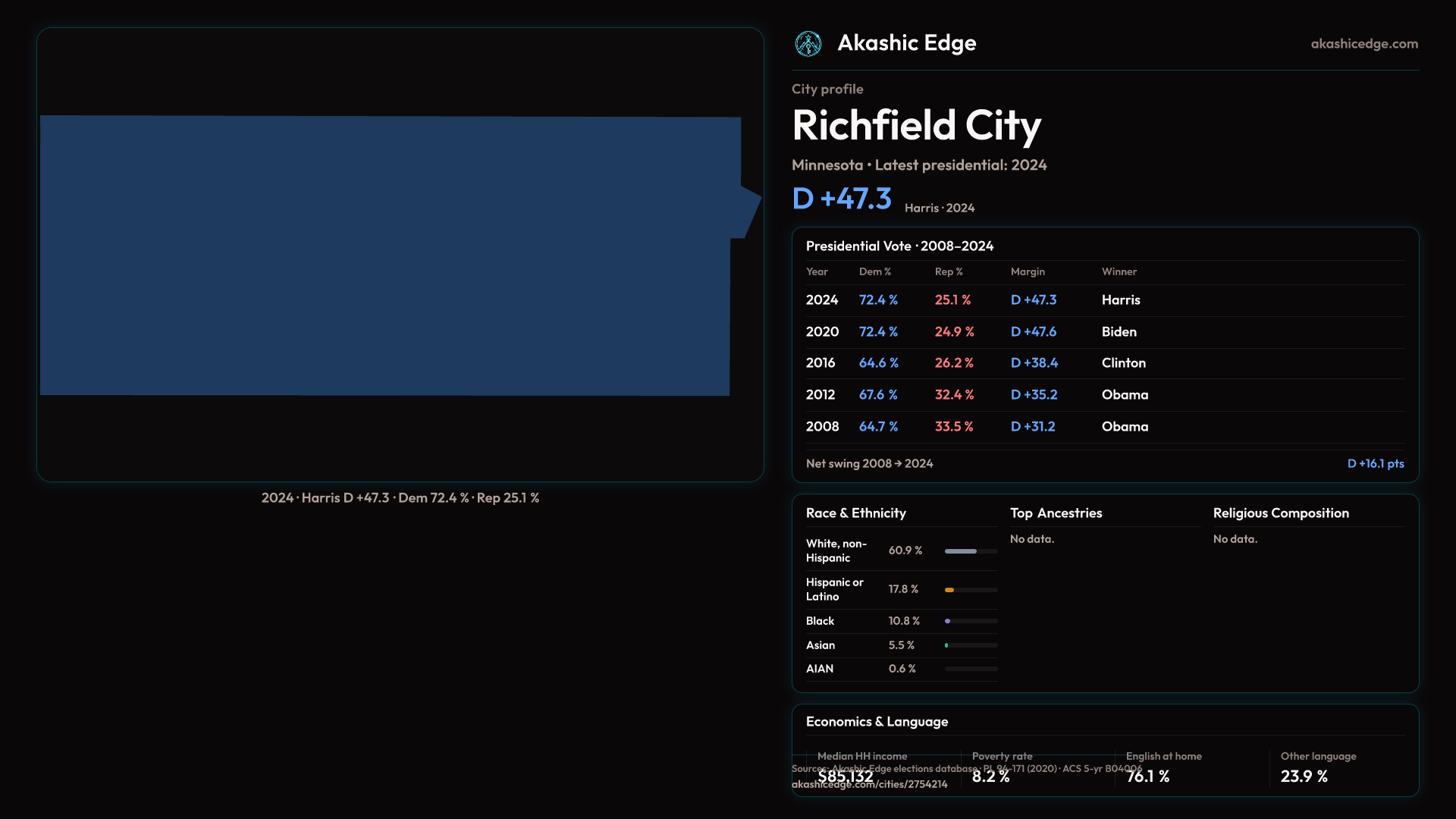The width and height of the screenshot is (1456, 819).
Task: Click the Top Ancestries section heading
Action: coord(1056,513)
